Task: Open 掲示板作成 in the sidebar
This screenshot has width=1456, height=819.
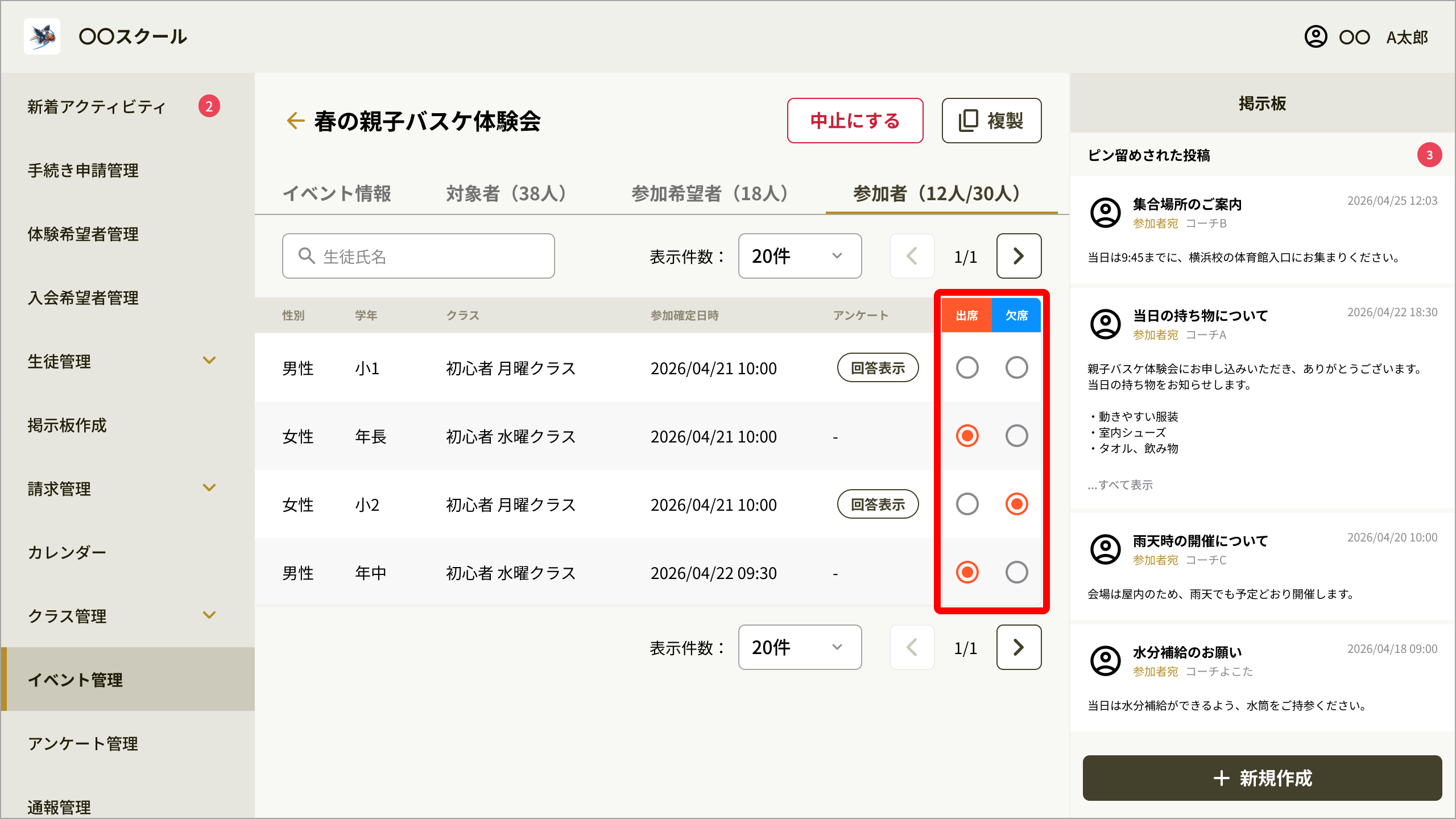Action: [x=128, y=424]
